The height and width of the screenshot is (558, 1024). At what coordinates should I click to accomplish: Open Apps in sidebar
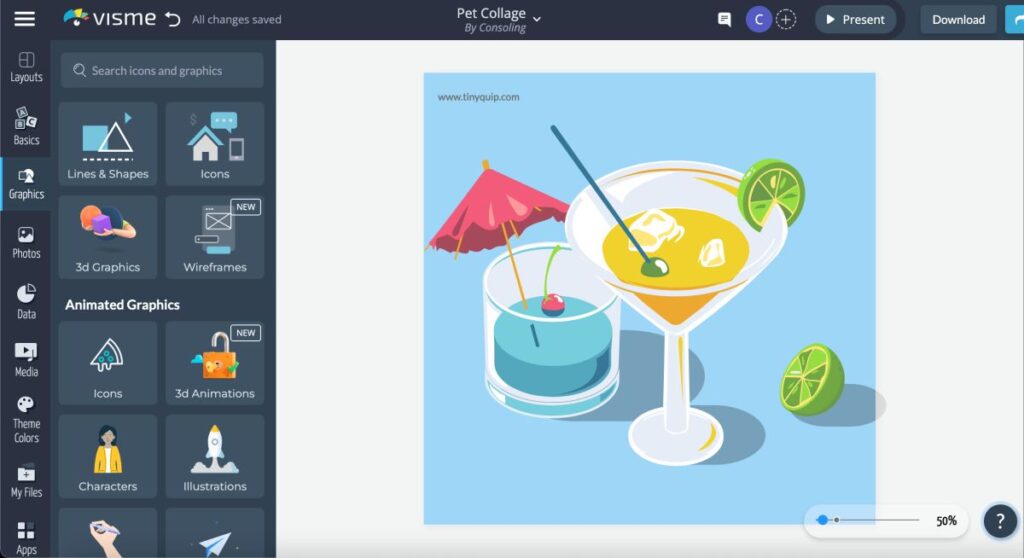(26, 538)
